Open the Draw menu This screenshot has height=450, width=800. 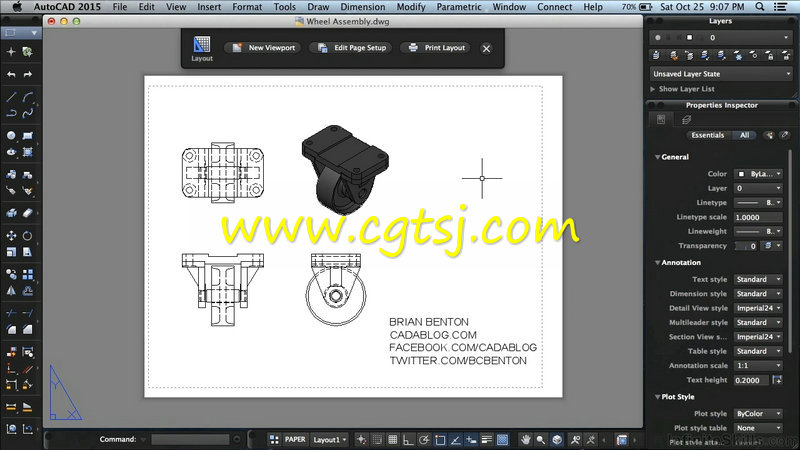tap(318, 7)
